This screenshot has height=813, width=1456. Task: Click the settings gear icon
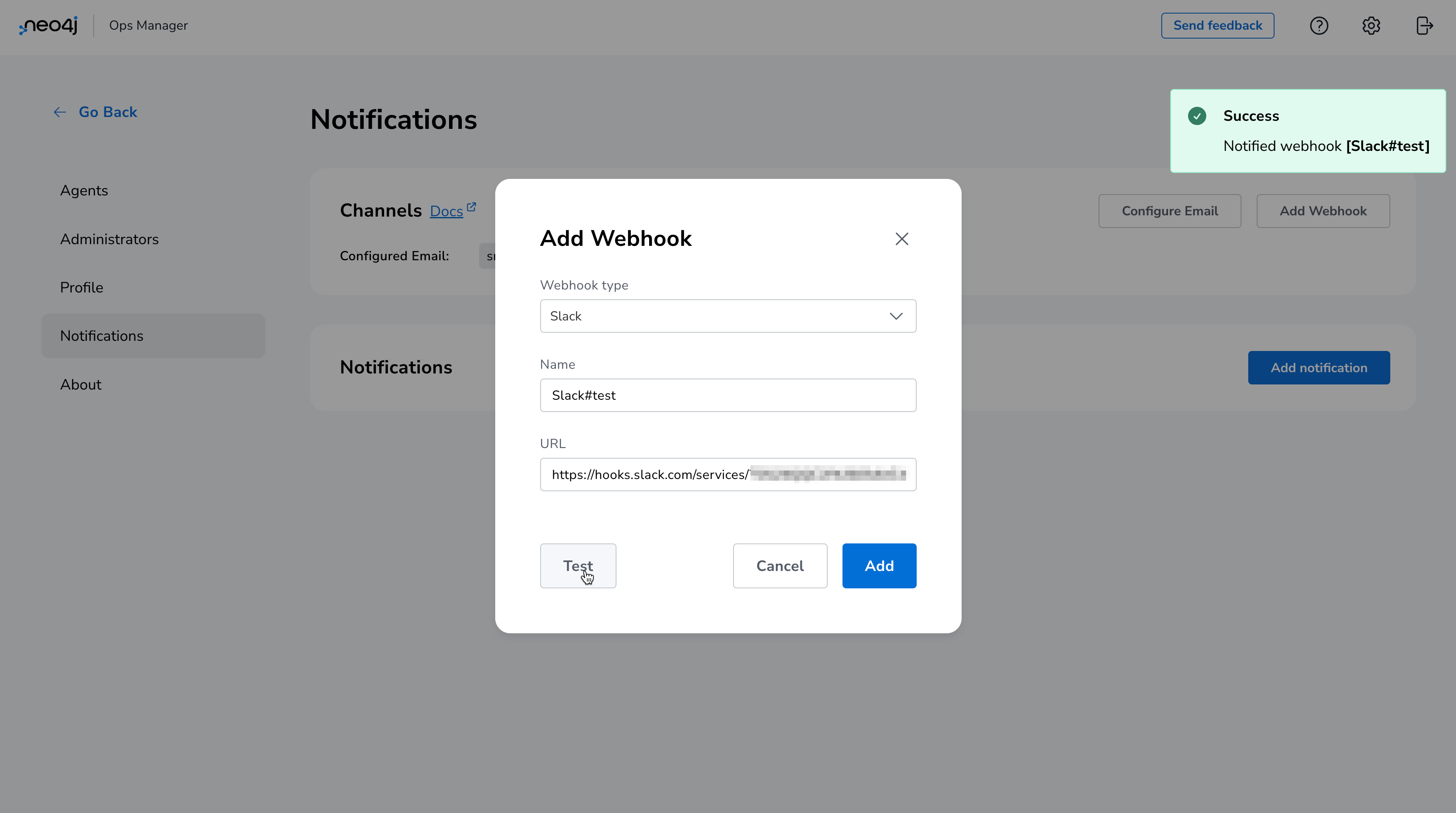(x=1371, y=25)
